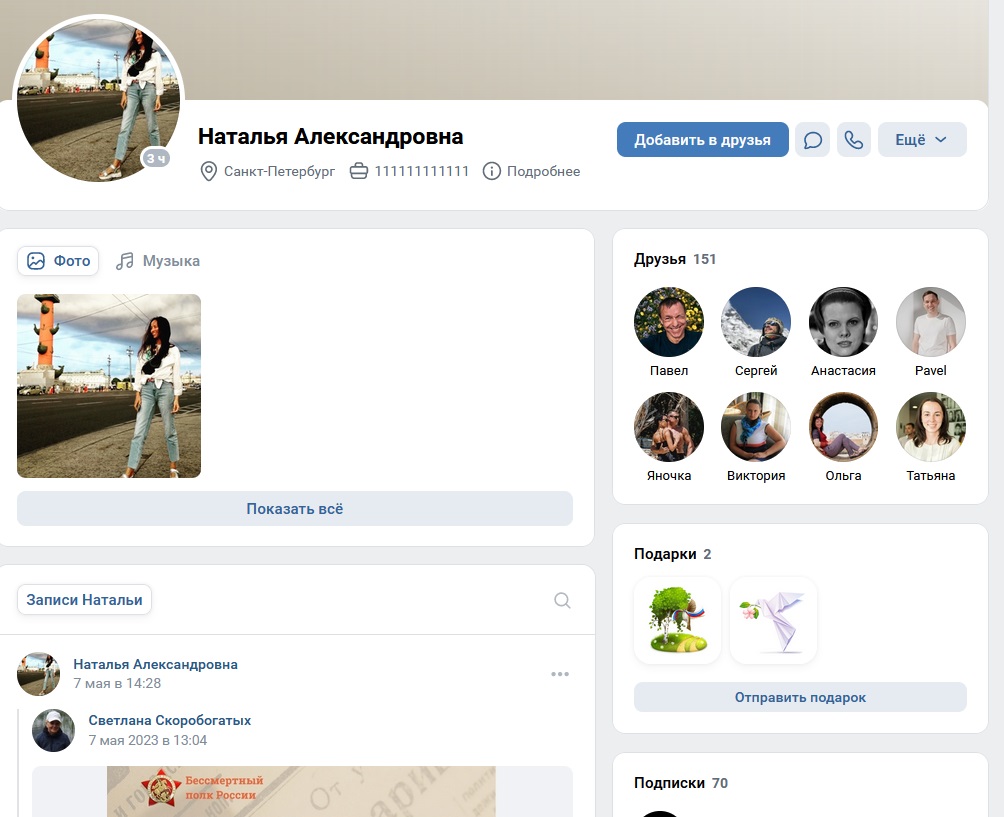Click post date 7 мая в 14:28
The height and width of the screenshot is (817, 1004).
coord(117,684)
